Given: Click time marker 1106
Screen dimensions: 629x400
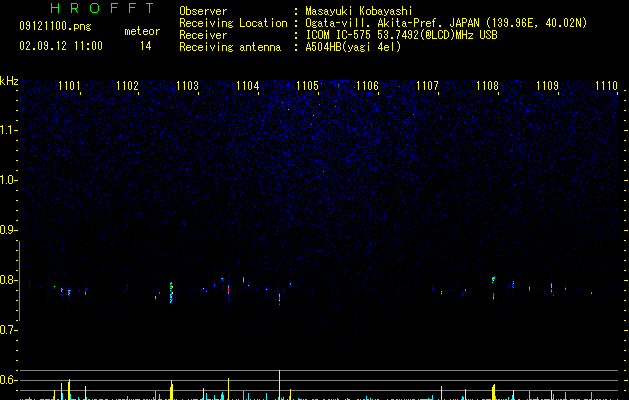Looking at the screenshot, I should click(367, 85).
